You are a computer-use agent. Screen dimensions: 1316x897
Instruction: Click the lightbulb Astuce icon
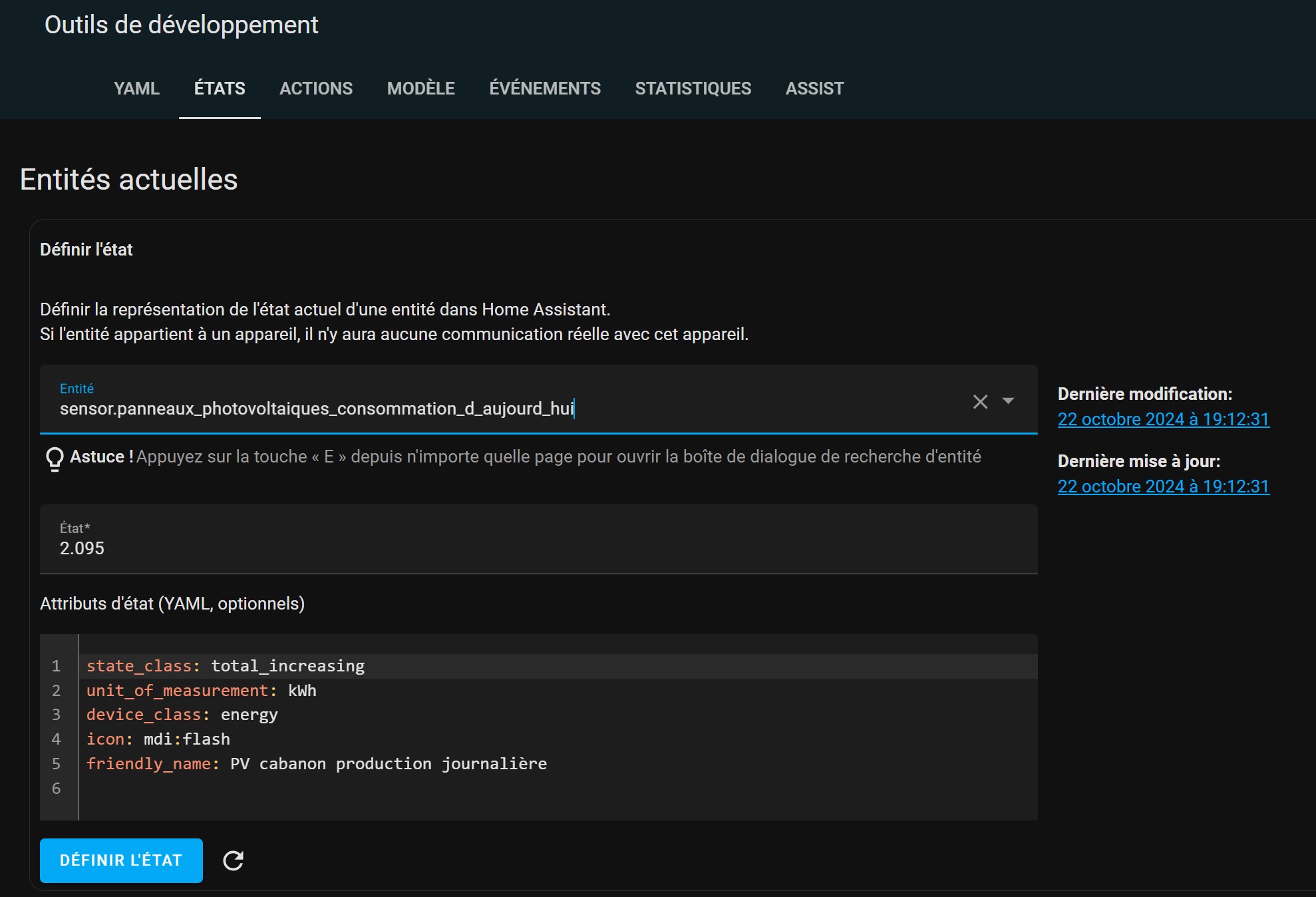(x=55, y=458)
